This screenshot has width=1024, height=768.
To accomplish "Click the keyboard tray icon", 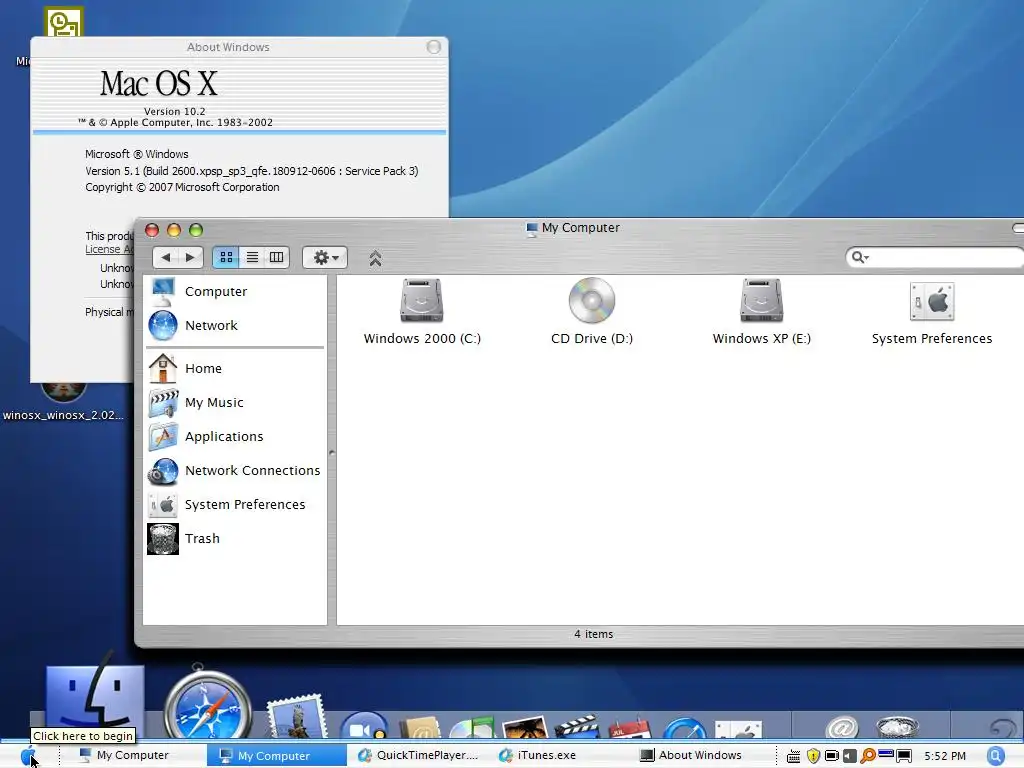I will point(793,756).
